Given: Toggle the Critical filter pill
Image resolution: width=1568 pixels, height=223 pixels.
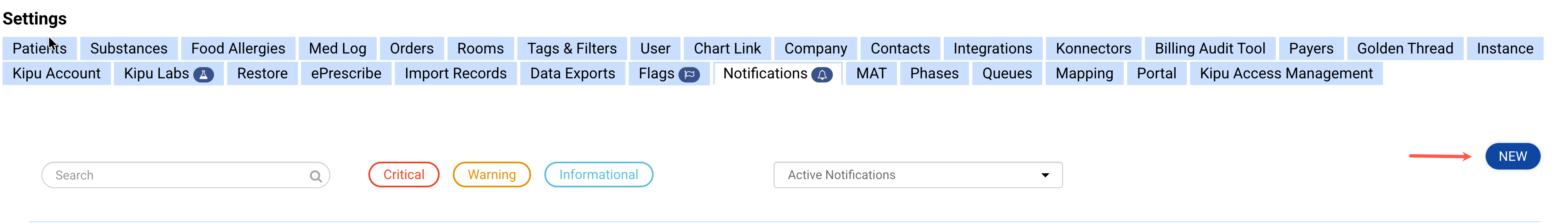Looking at the screenshot, I should point(404,175).
